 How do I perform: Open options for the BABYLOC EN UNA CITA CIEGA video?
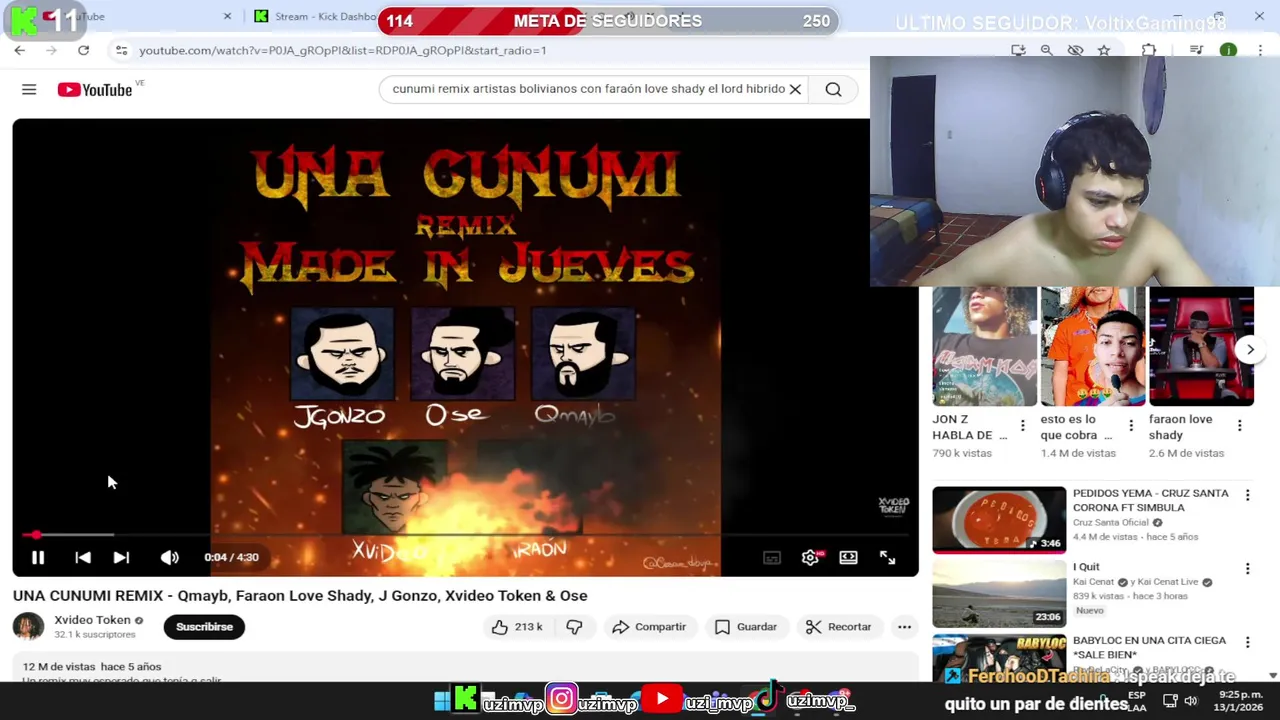click(1247, 643)
